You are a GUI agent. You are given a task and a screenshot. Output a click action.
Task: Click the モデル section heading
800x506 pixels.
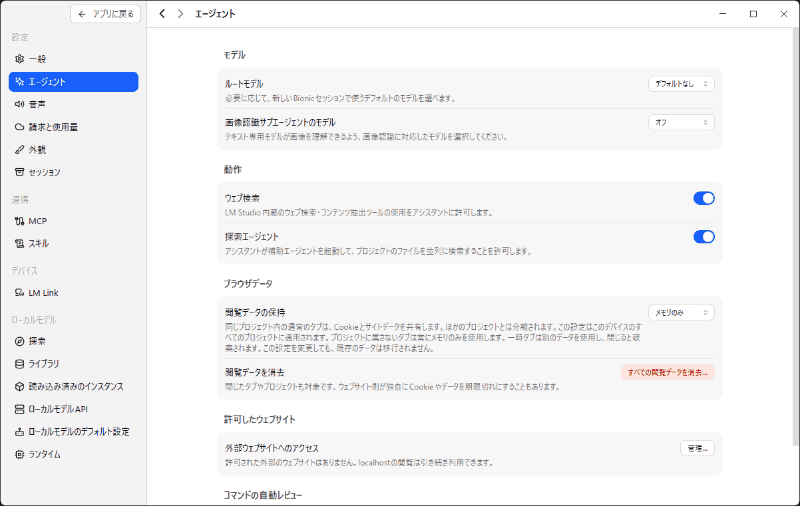(x=235, y=55)
